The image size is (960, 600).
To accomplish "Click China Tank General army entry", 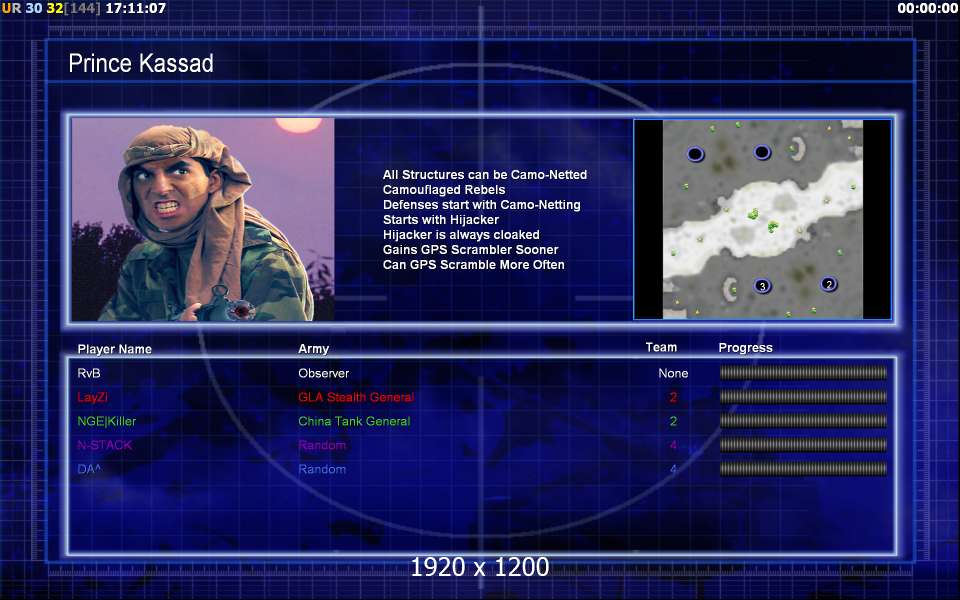I will coord(354,421).
